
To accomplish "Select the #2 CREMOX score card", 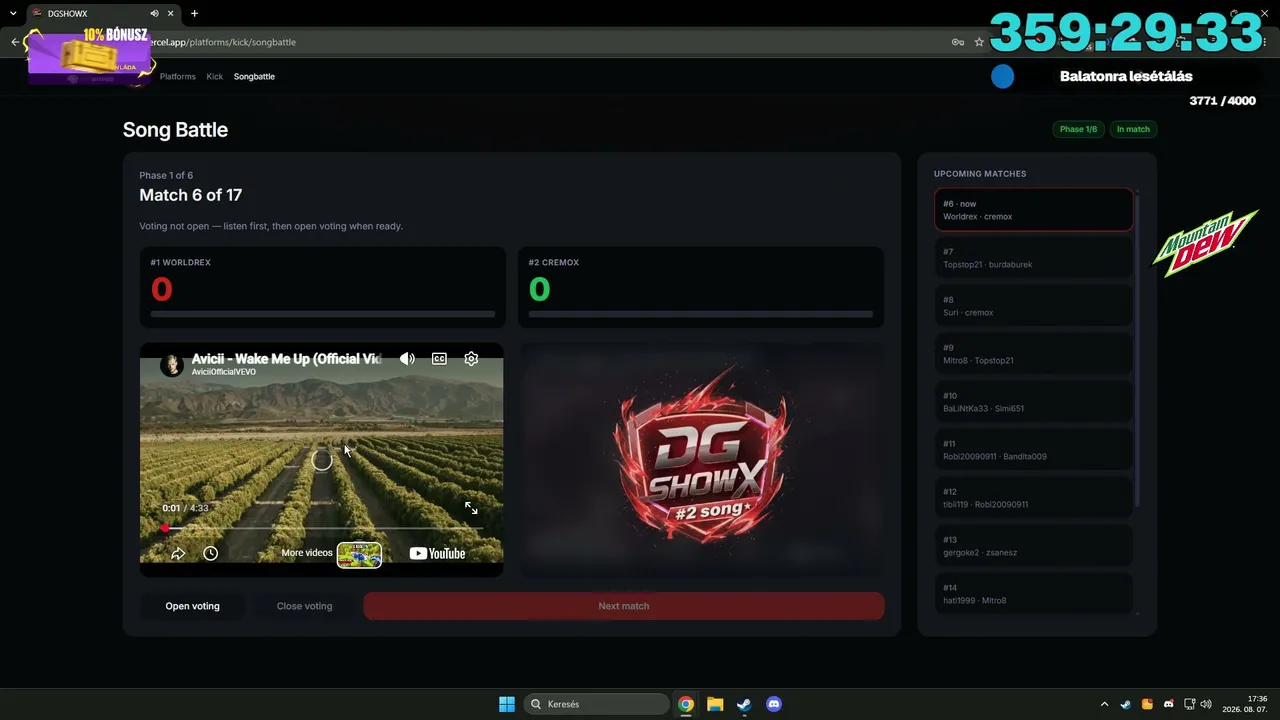I will [x=701, y=287].
